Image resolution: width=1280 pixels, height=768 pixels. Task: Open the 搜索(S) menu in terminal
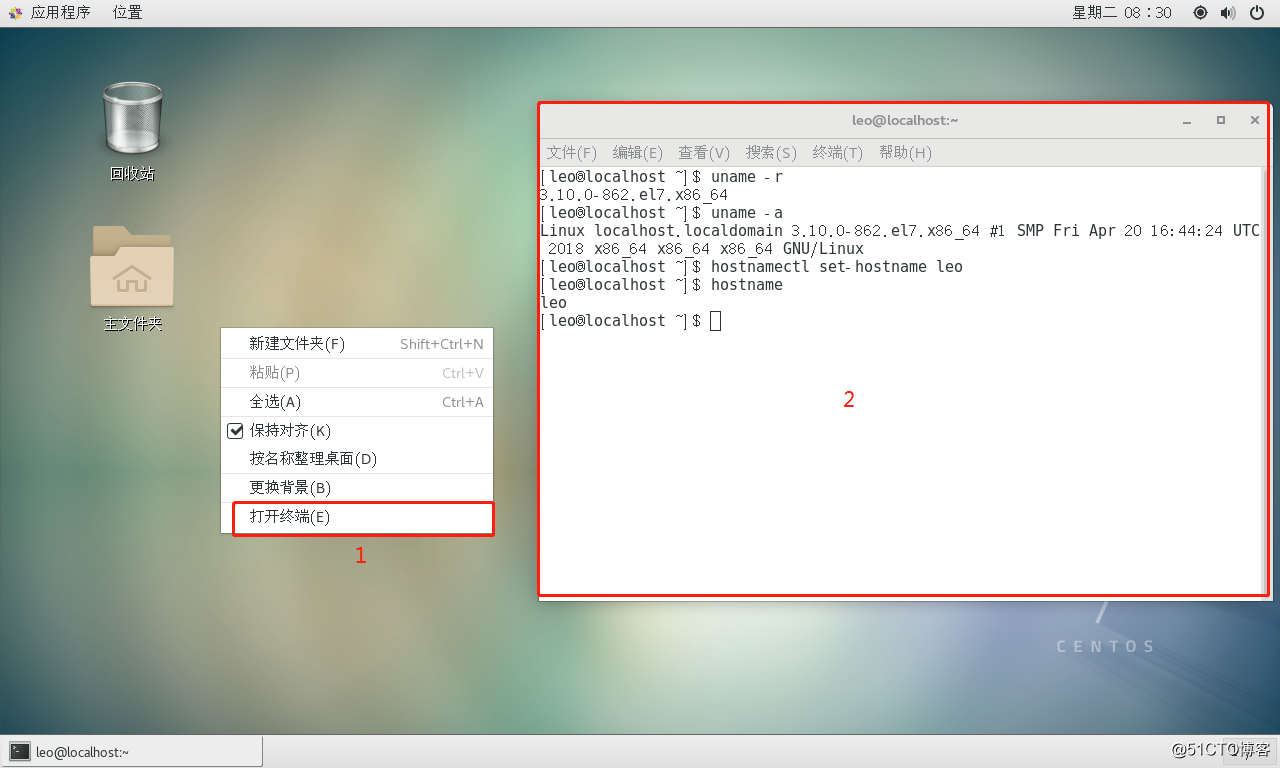(770, 153)
